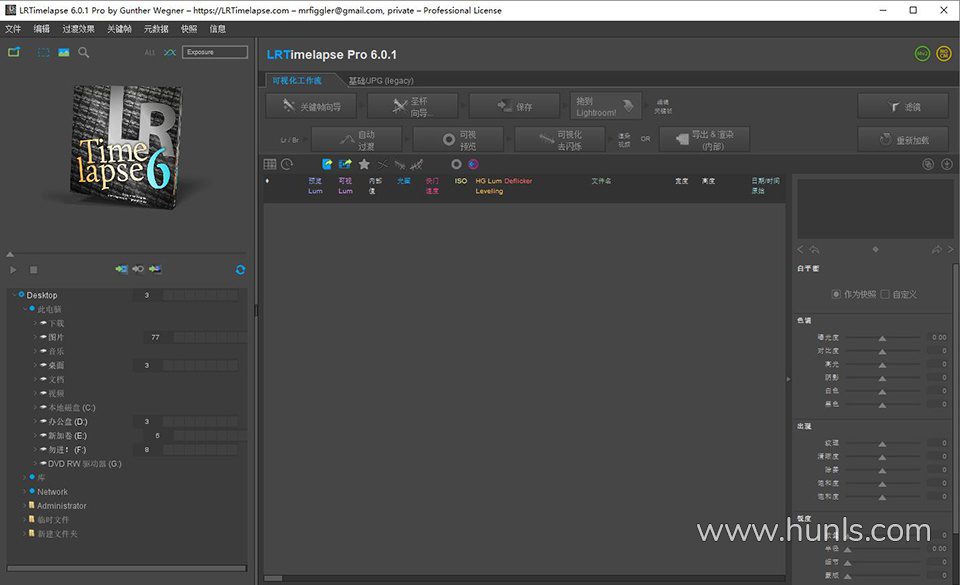Click the left round icon above the thumbnail panel
960x585 pixels.
coord(928,164)
